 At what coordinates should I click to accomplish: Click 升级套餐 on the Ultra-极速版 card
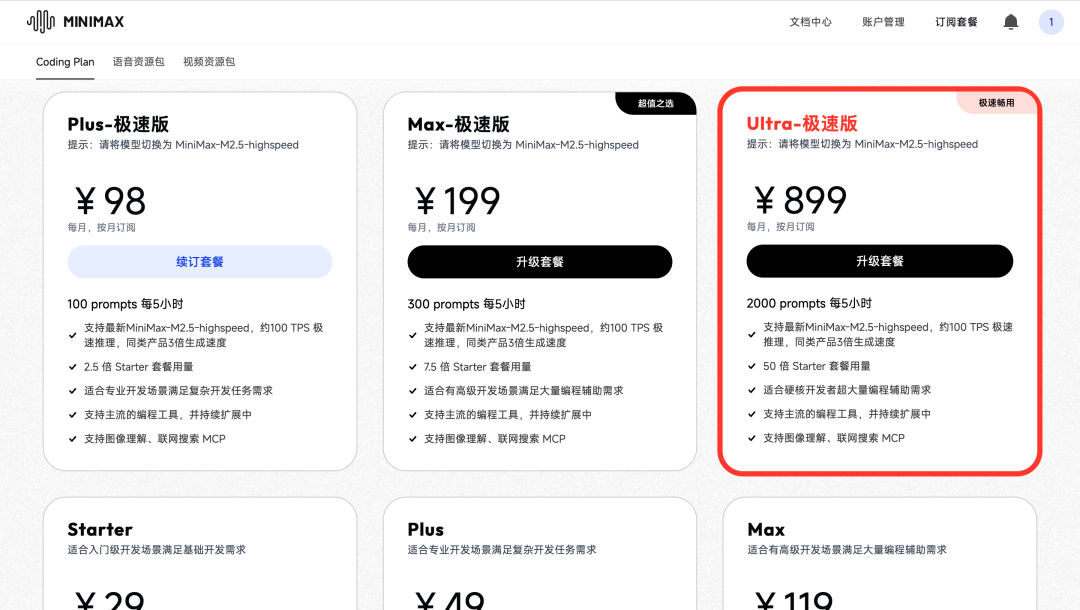click(x=880, y=261)
